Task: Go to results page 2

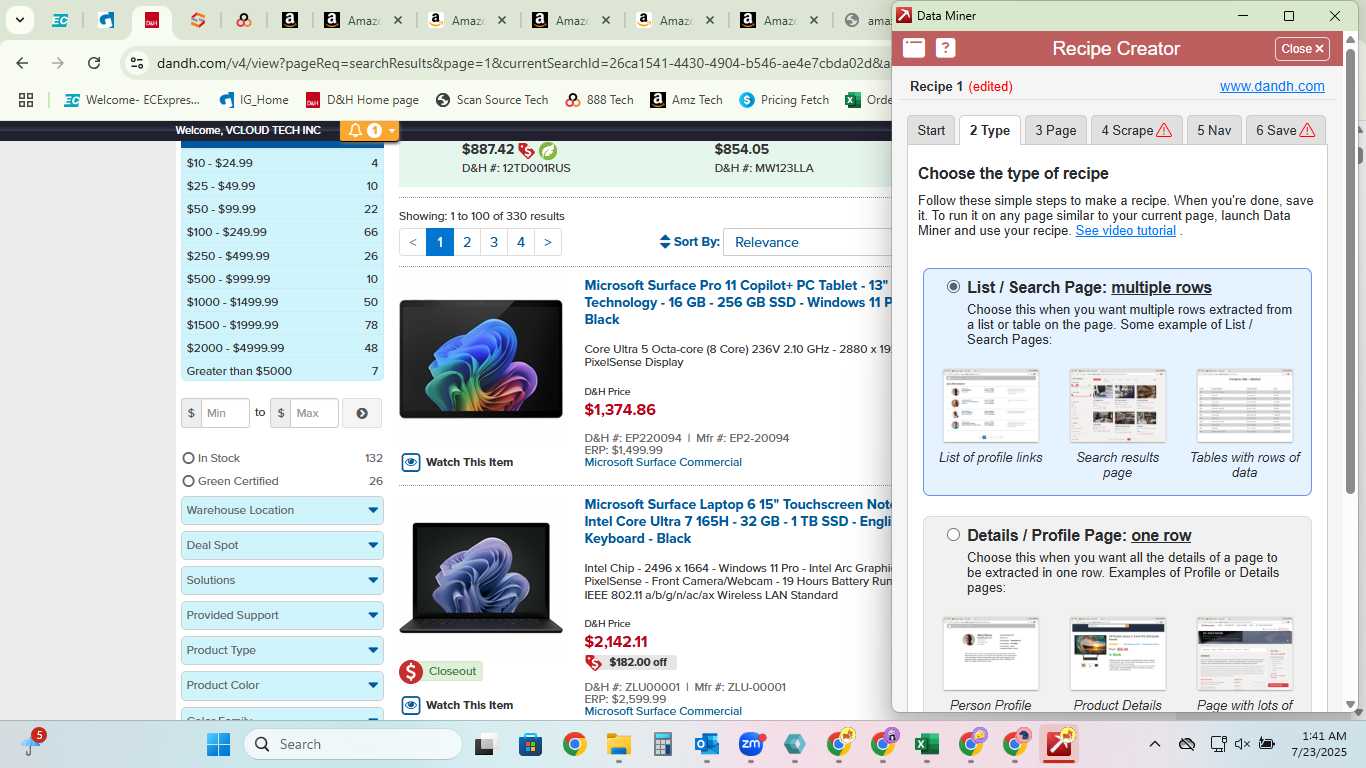Action: 467,242
